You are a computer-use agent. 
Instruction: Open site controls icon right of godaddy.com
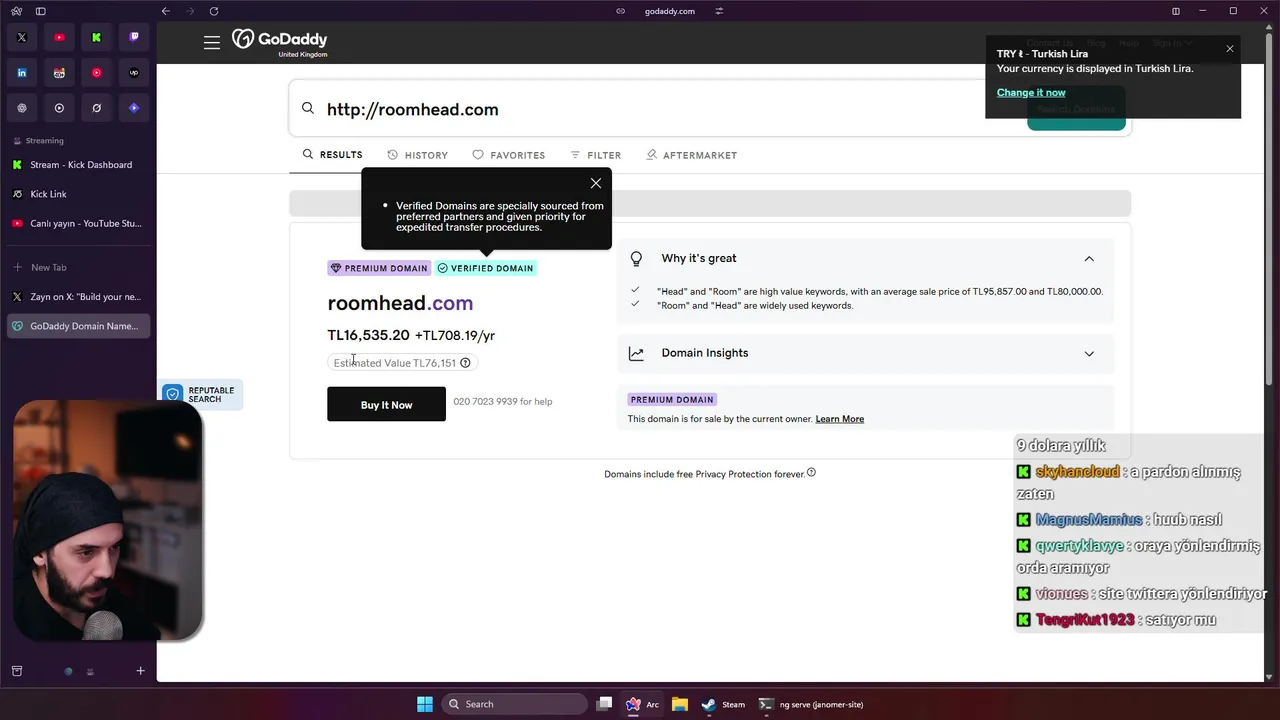(x=719, y=11)
